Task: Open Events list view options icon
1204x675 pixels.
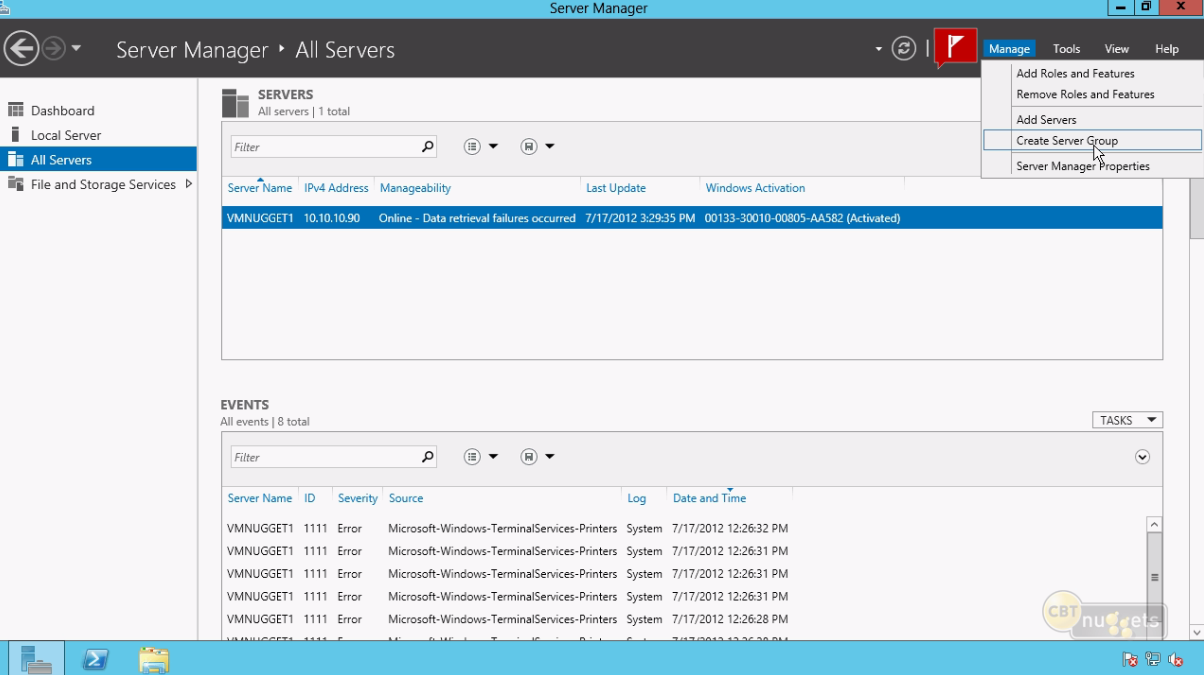Action: [473, 457]
